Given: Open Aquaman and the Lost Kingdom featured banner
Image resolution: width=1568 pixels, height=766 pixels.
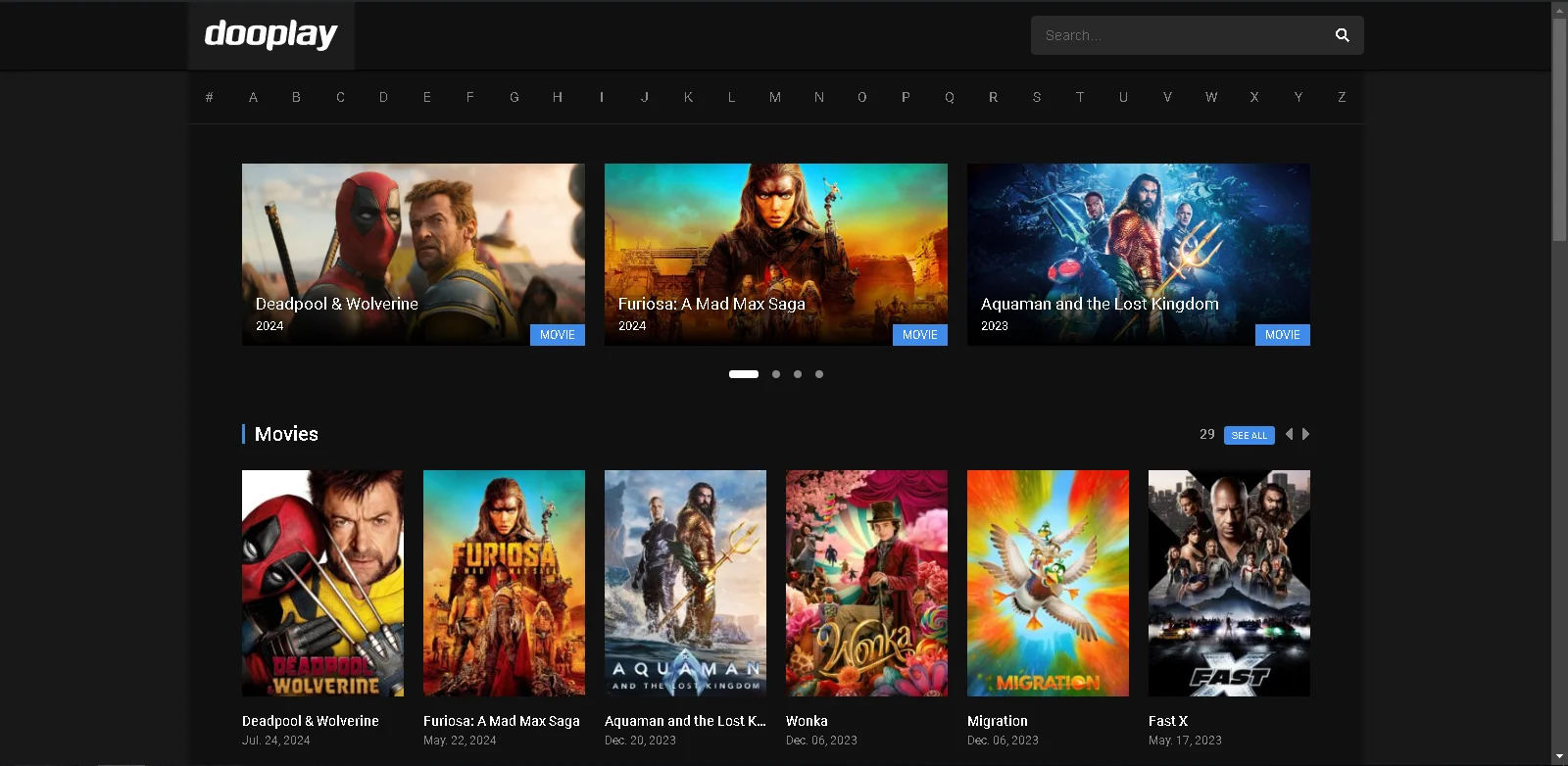Looking at the screenshot, I should 1139,255.
